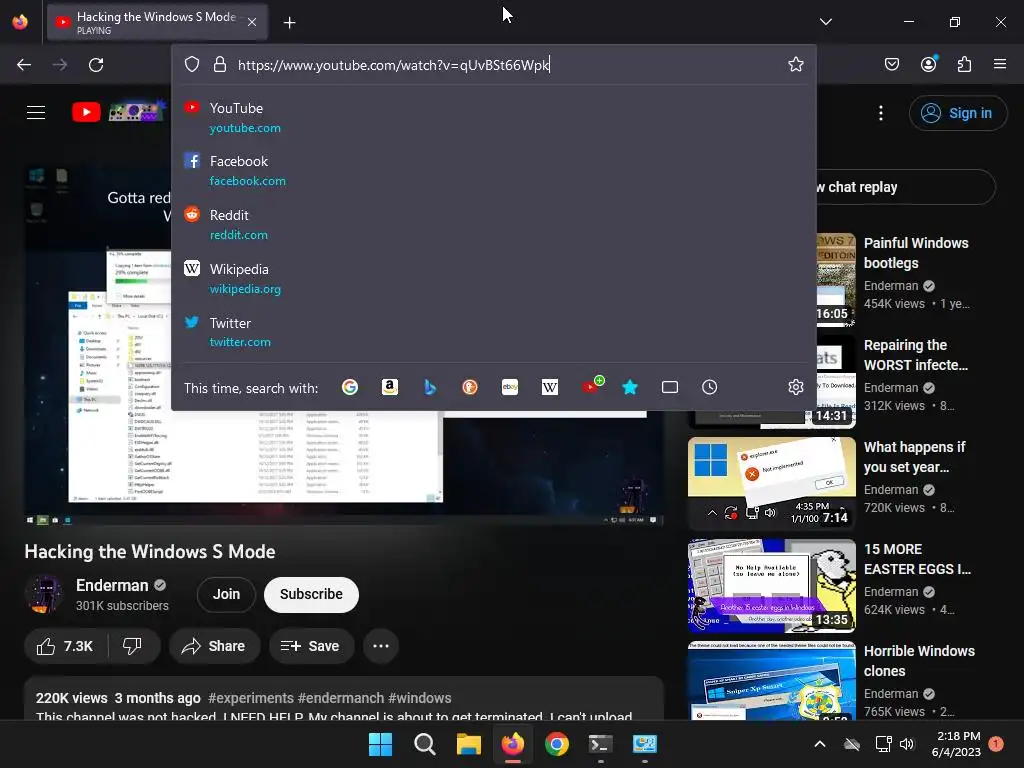Viewport: 1024px width, 768px height.
Task: Open File Explorer from taskbar
Action: (468, 744)
